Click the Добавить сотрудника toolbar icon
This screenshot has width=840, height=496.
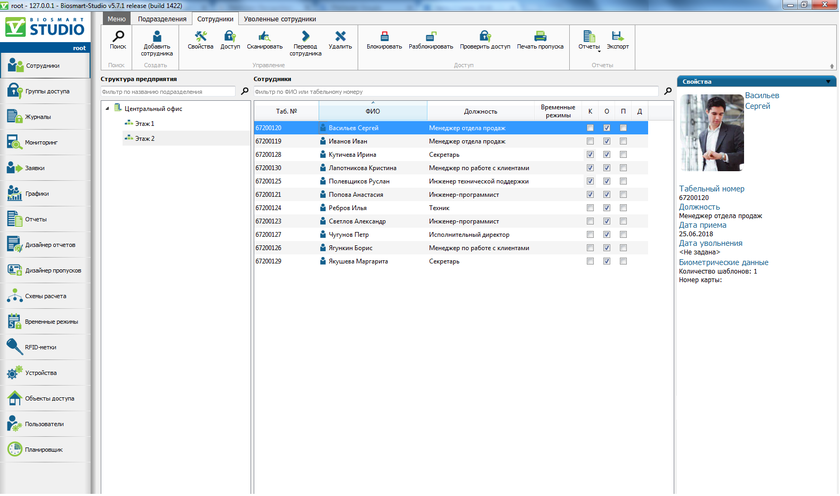pos(156,37)
